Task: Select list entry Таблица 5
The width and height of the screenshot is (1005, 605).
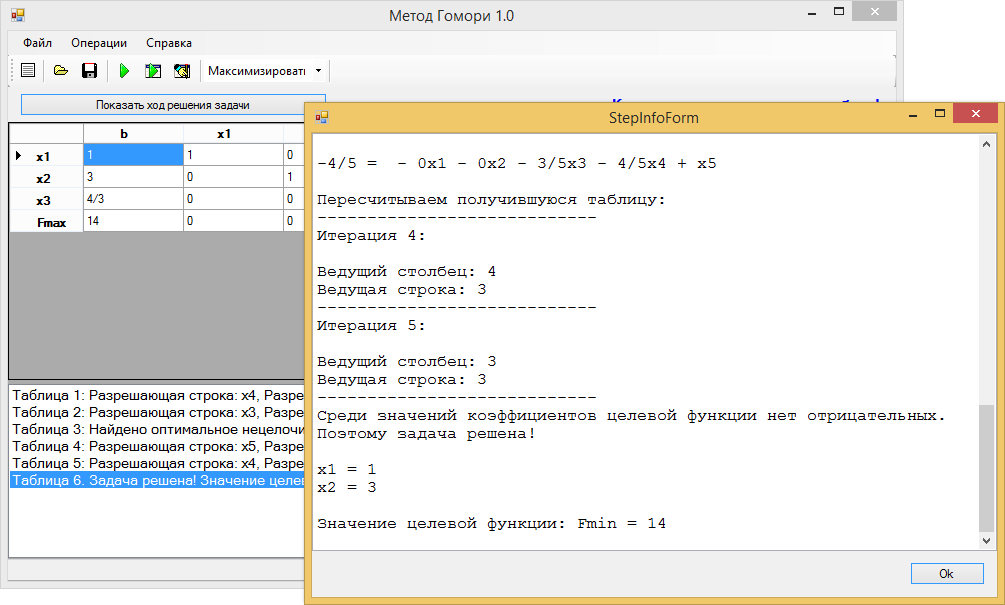Action: click(x=157, y=463)
